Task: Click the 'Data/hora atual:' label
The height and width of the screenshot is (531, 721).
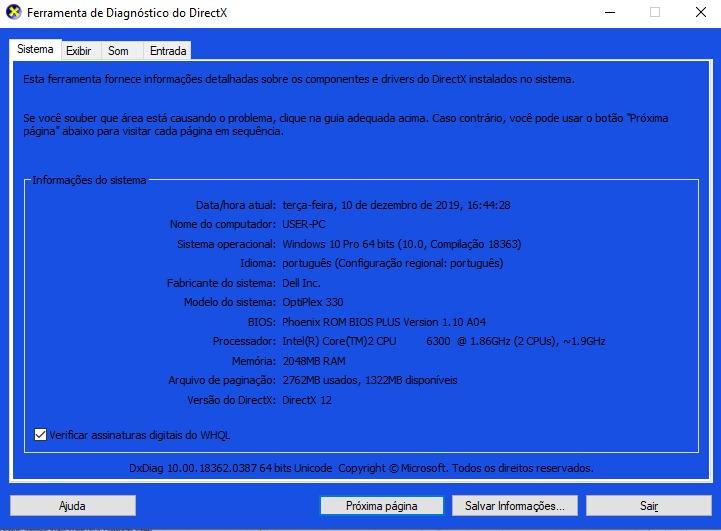Action: click(x=236, y=205)
